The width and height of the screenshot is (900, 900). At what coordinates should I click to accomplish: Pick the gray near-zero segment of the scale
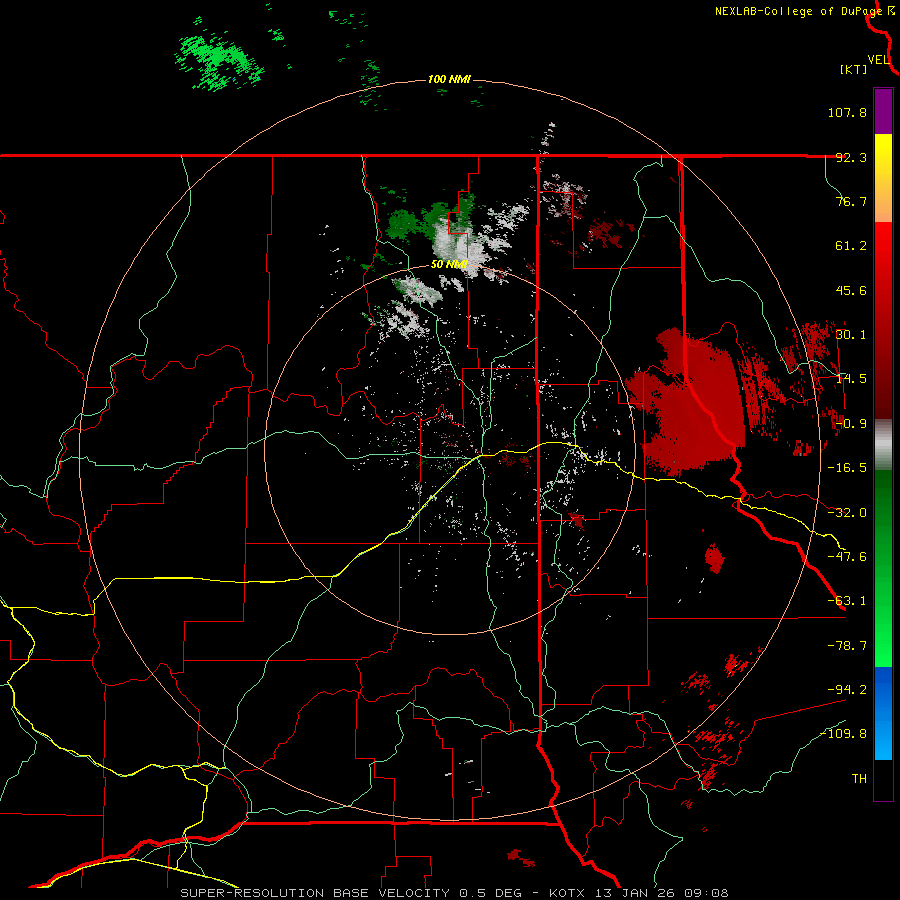click(x=883, y=445)
